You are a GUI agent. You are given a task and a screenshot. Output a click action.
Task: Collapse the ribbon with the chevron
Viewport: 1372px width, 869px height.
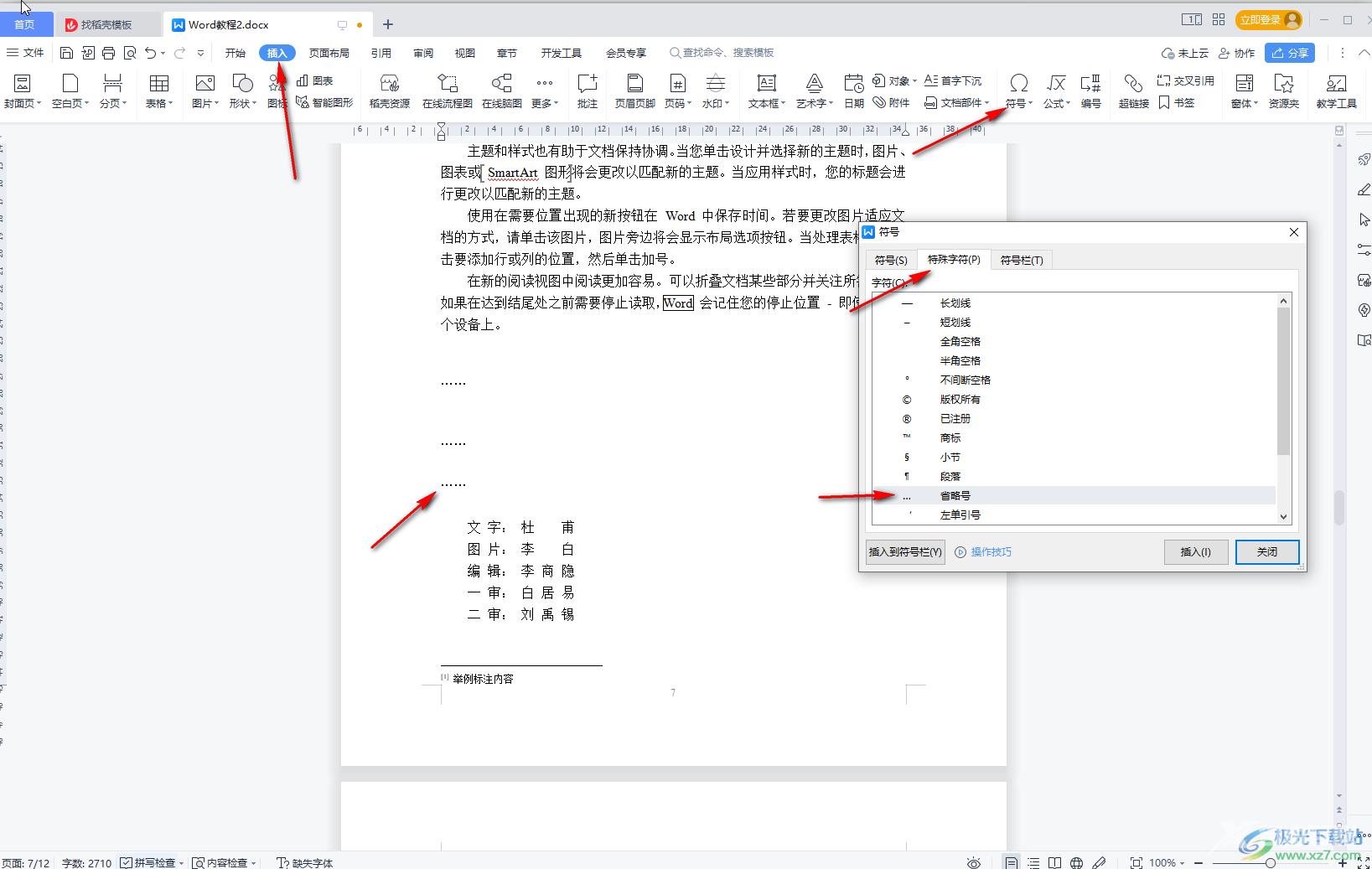[x=1363, y=53]
